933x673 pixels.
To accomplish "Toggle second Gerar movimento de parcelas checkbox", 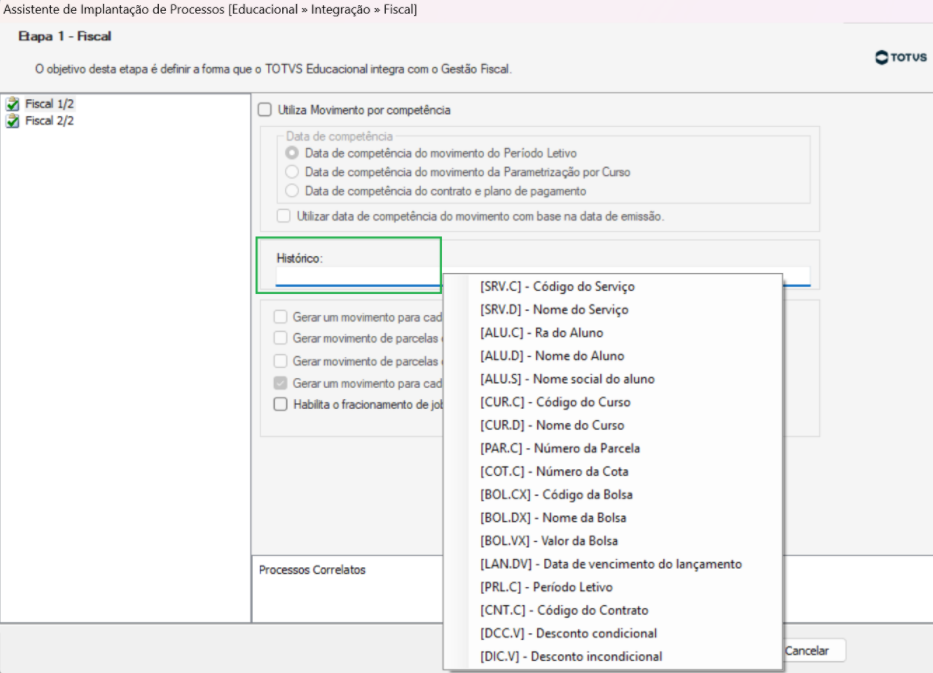I will point(280,361).
